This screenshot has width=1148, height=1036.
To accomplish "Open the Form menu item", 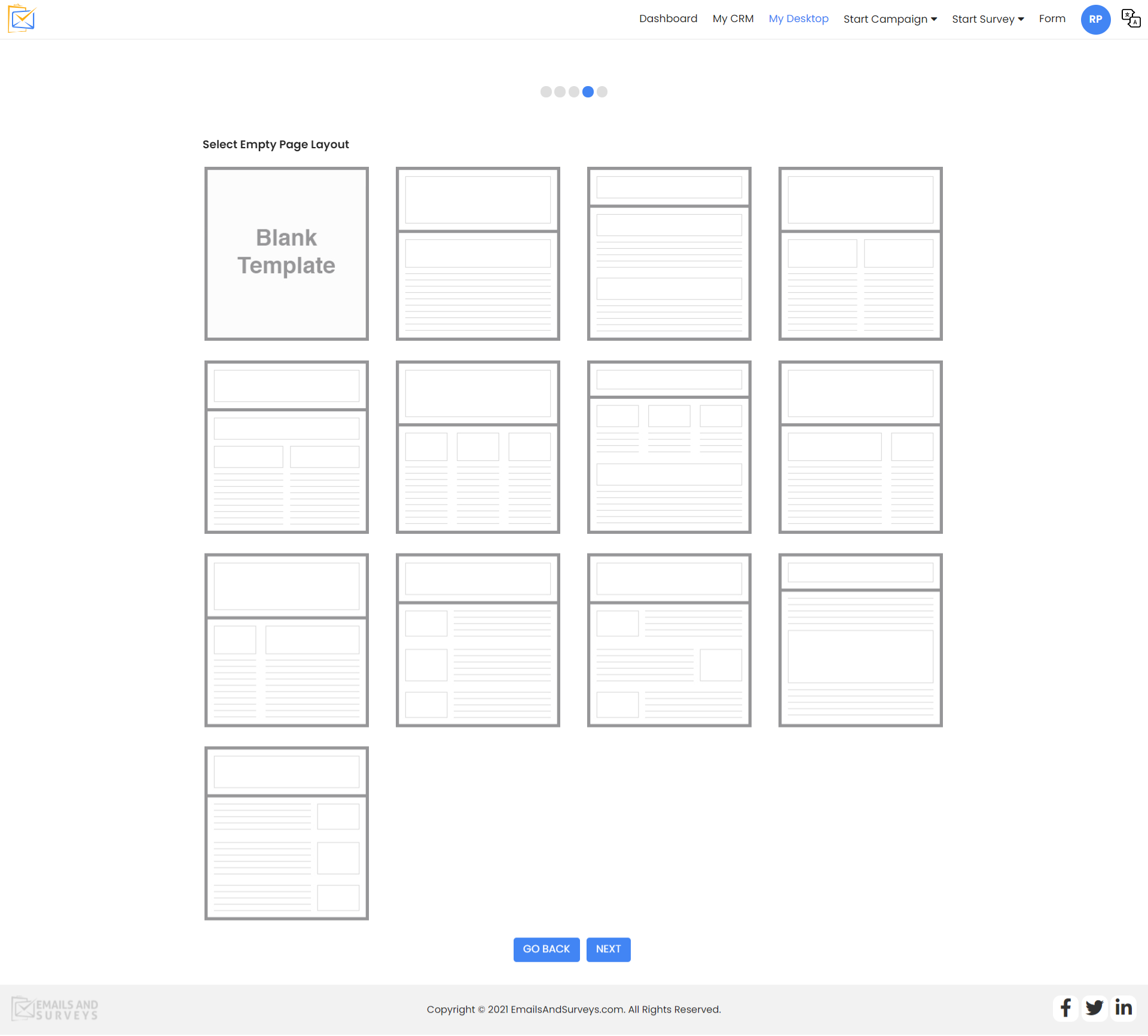I will [x=1052, y=19].
